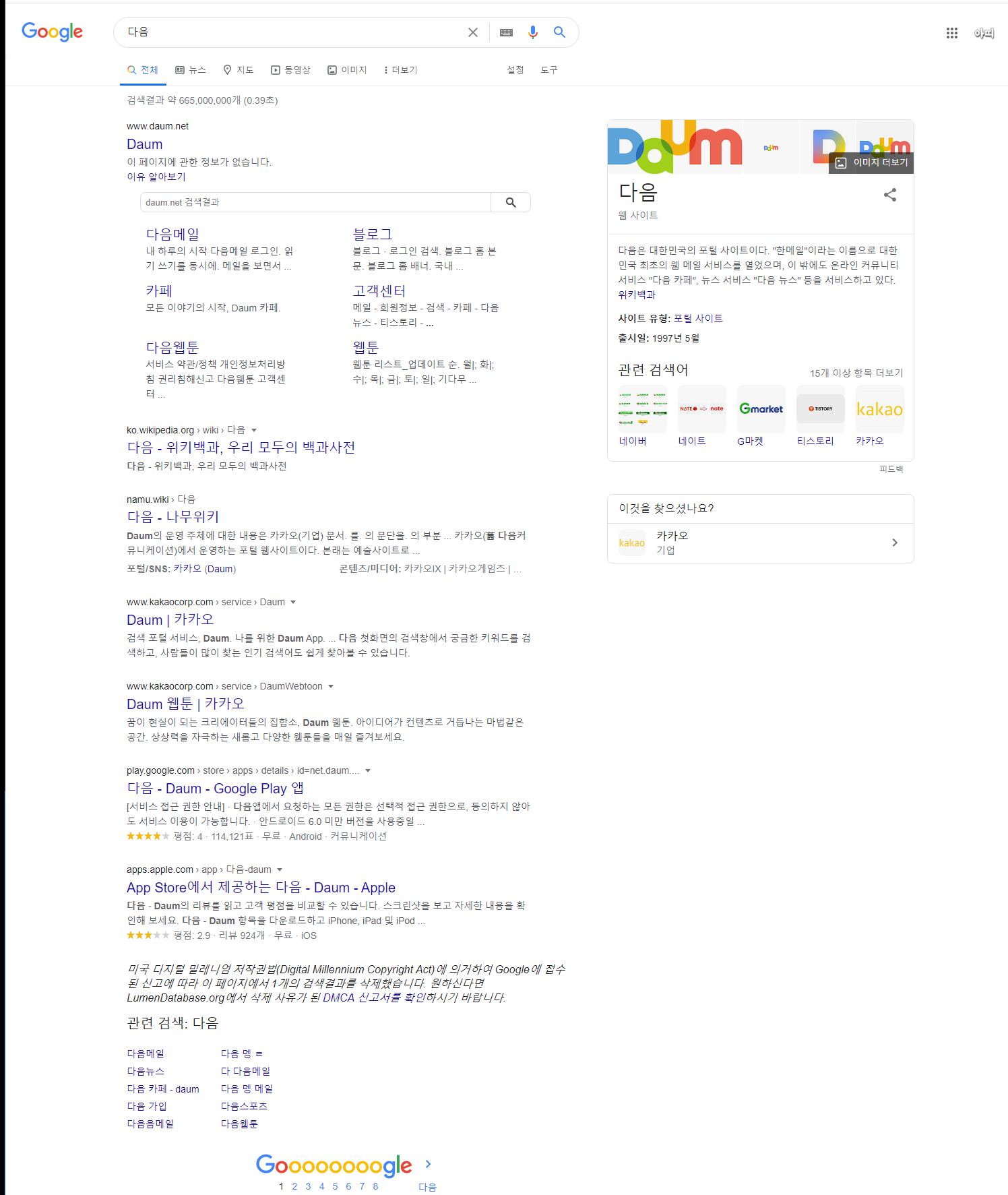This screenshot has height=1195, width=1008.
Task: Click 이미지 더보기 on logo images
Action: [872, 162]
